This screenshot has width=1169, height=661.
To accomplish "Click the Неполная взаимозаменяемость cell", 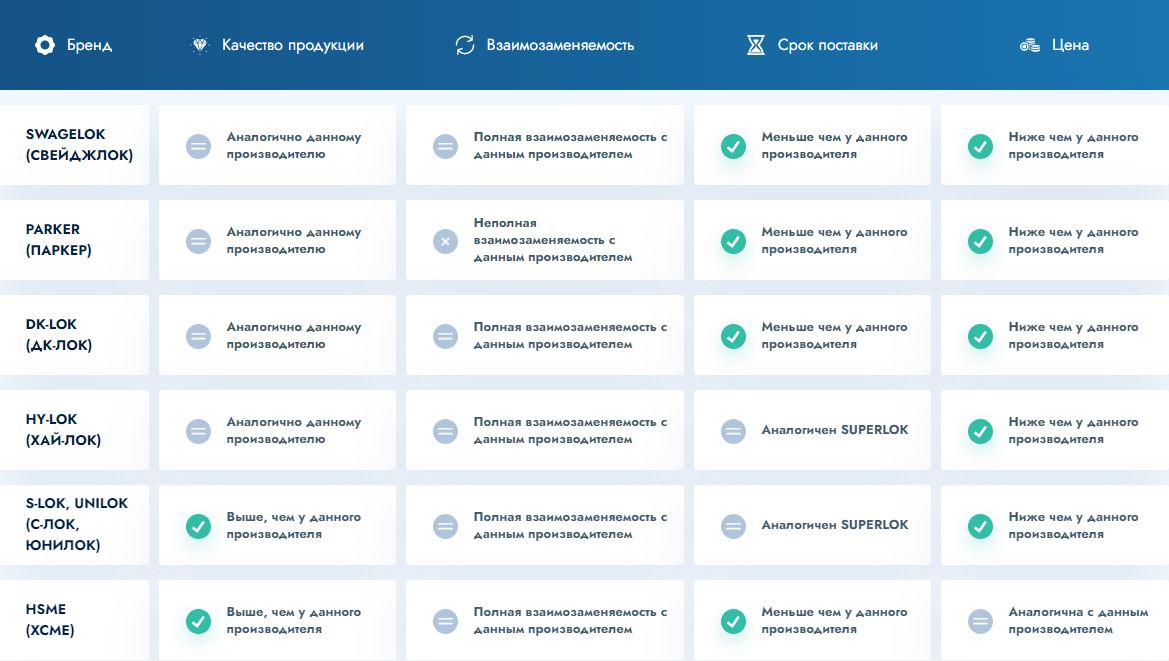I will (545, 240).
